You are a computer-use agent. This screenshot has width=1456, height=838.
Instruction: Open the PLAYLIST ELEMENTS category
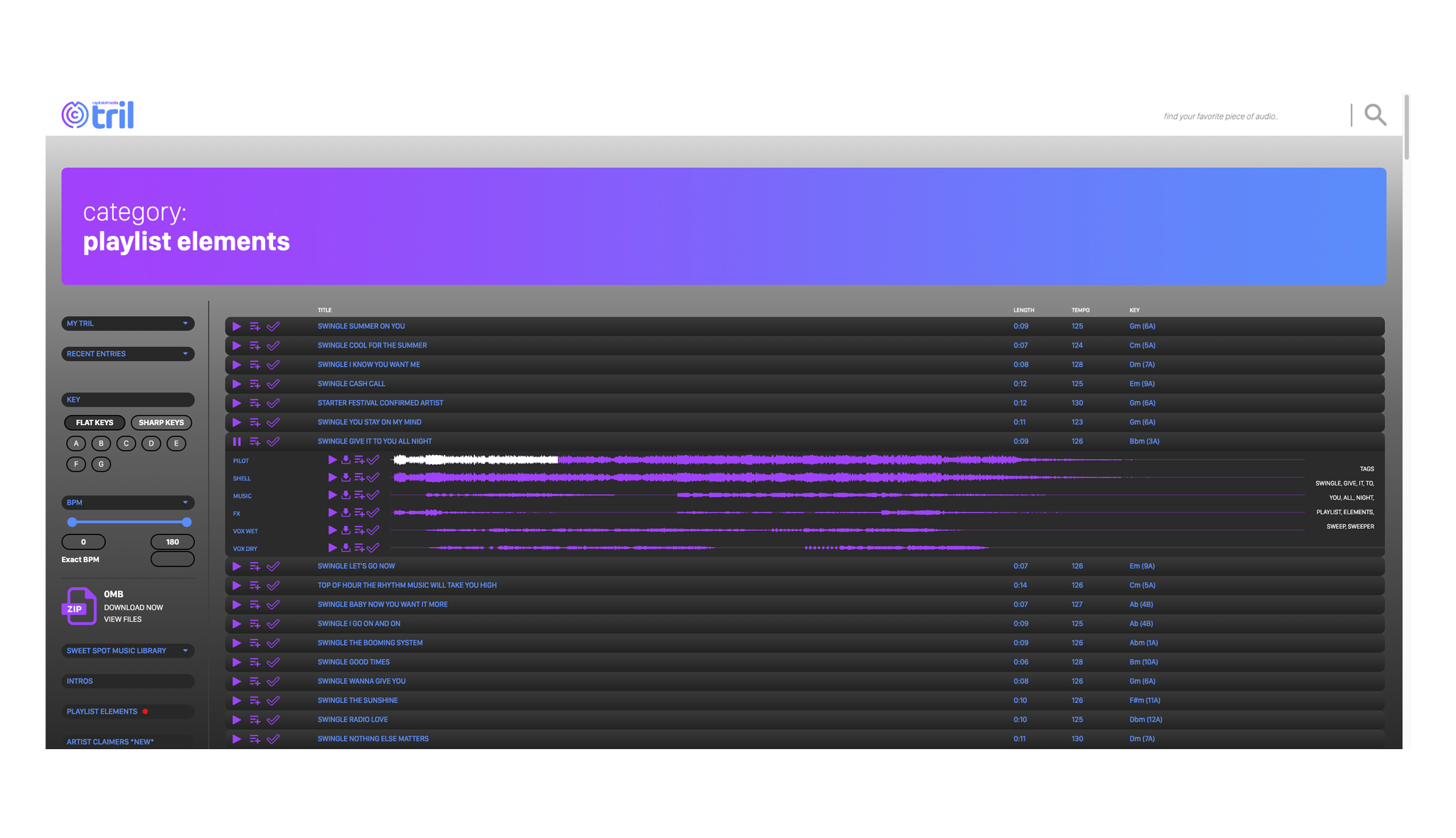(x=128, y=711)
